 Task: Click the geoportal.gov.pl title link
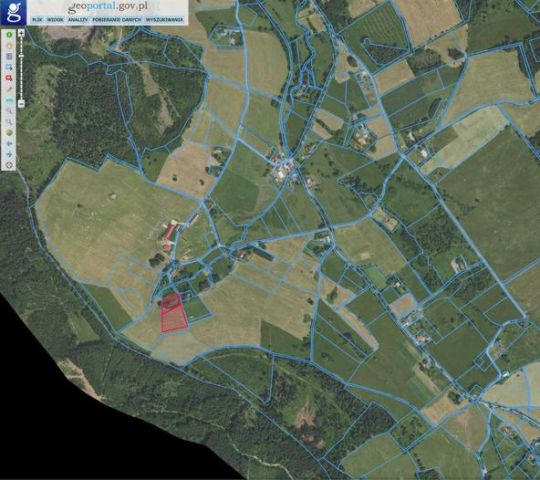pyautogui.click(x=108, y=7)
